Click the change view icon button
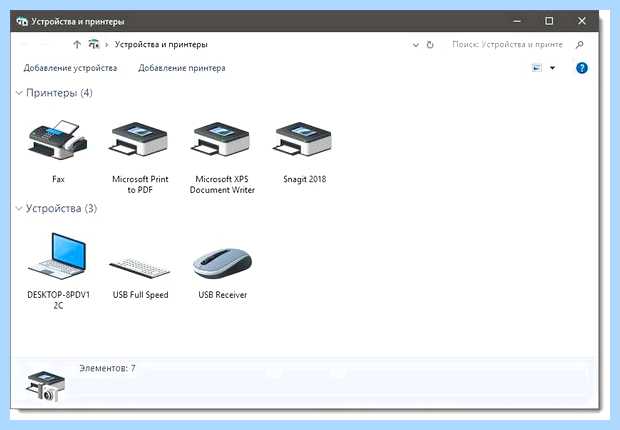 pyautogui.click(x=537, y=68)
